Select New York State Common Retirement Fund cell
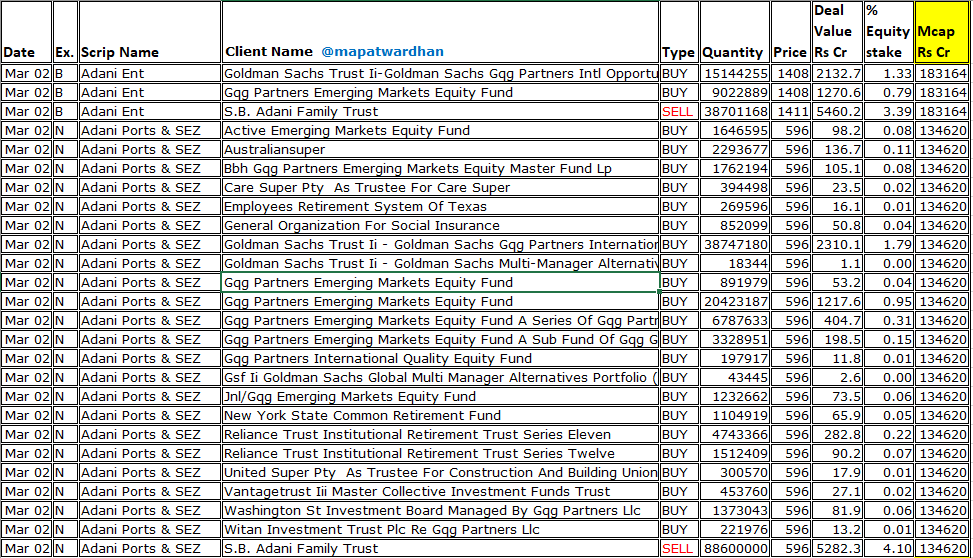 point(440,416)
